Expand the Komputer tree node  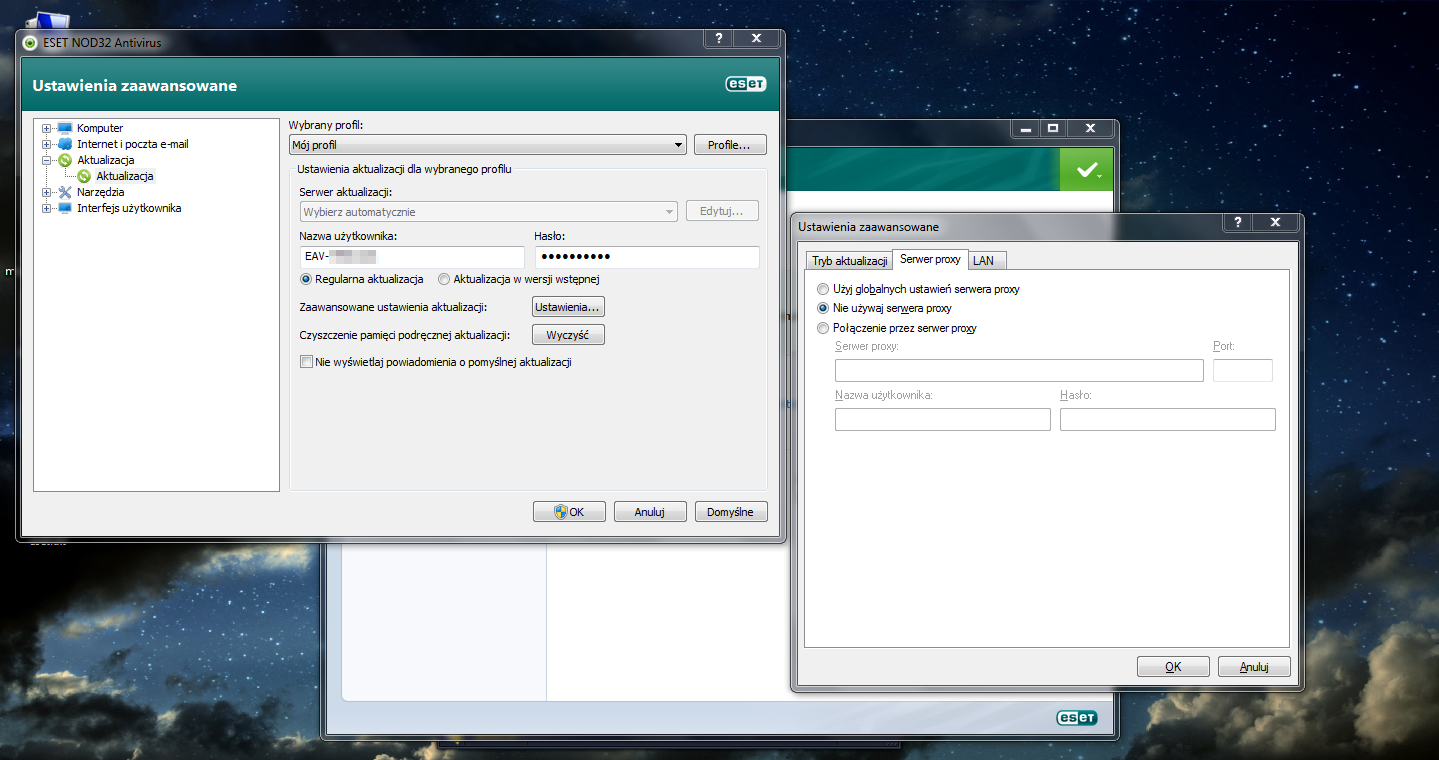tap(46, 128)
